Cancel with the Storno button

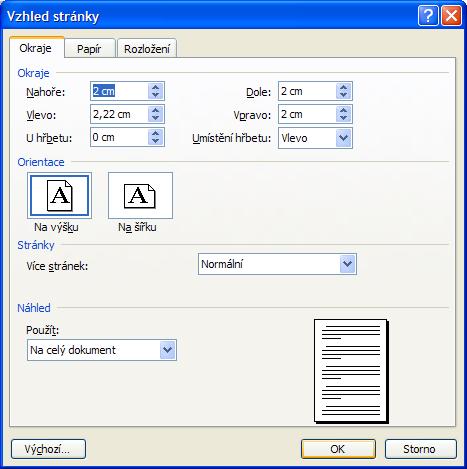point(420,449)
